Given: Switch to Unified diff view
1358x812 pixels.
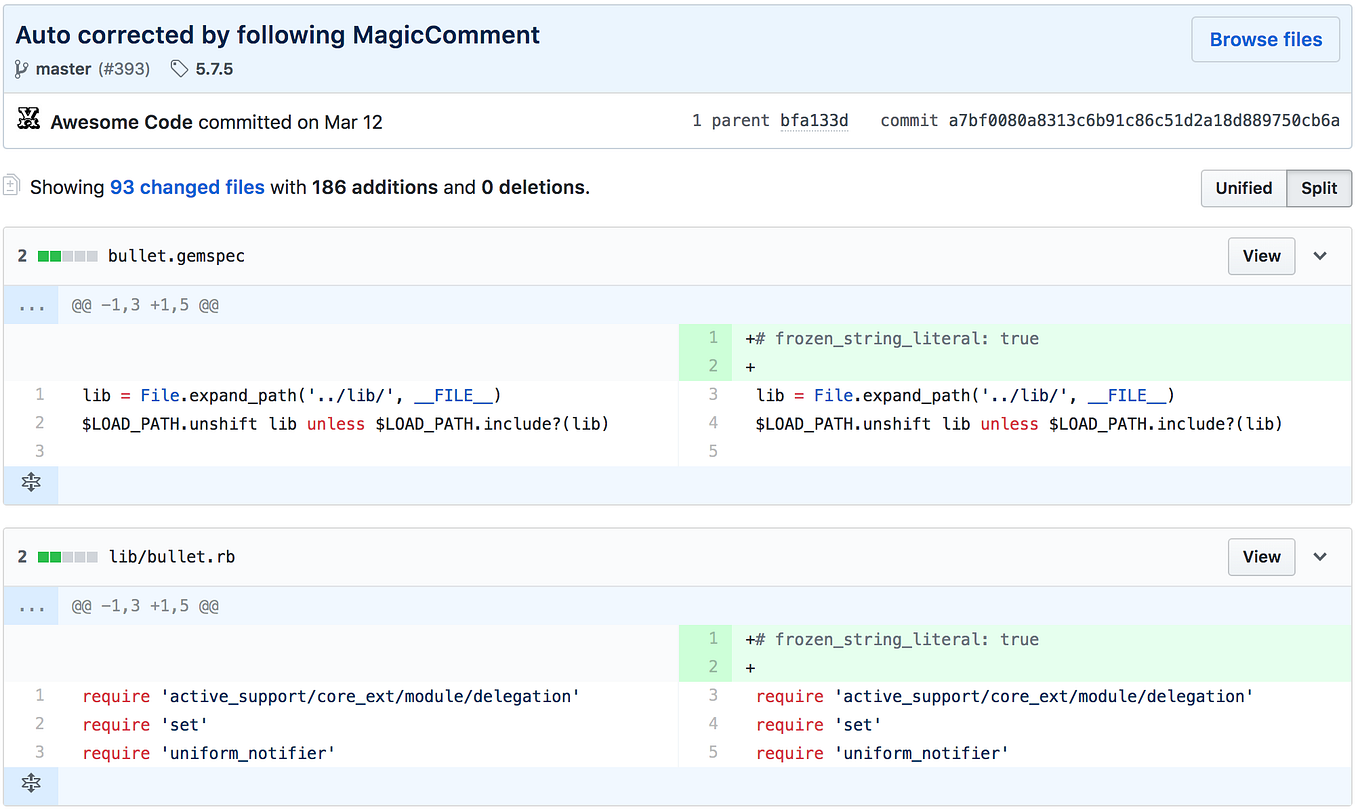Looking at the screenshot, I should tap(1243, 188).
